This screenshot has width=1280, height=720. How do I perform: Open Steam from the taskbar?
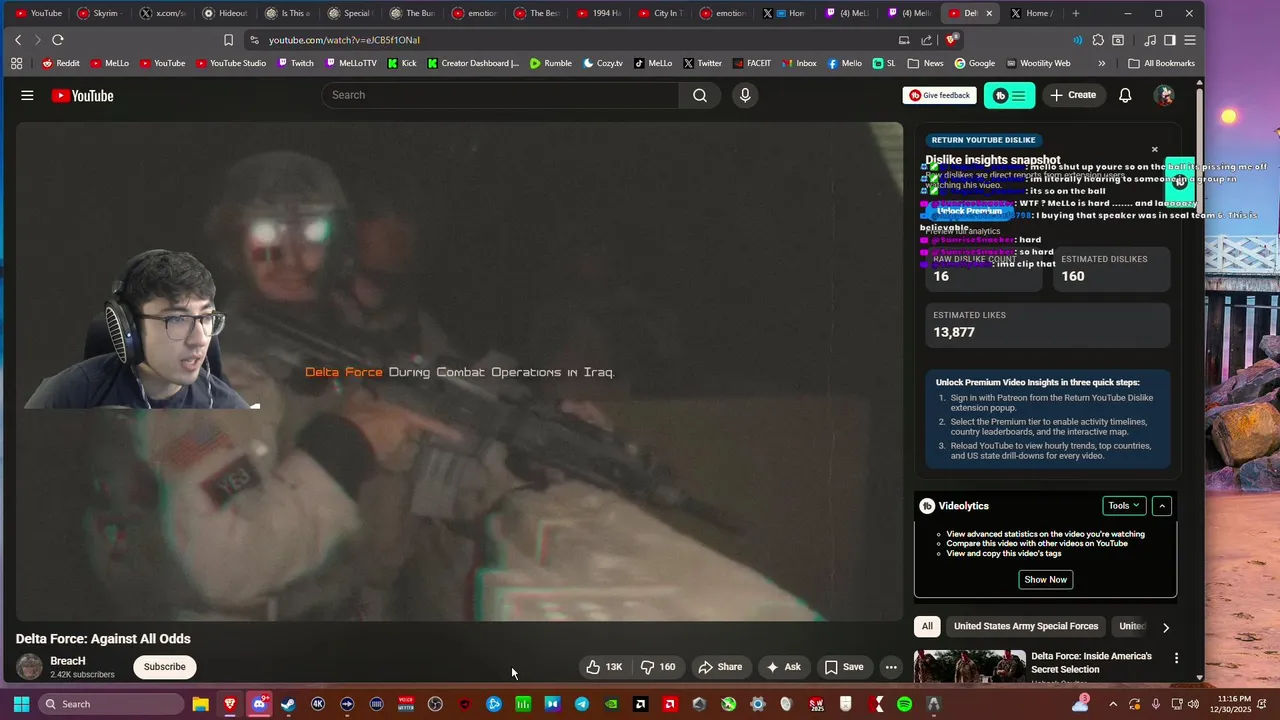(288, 704)
